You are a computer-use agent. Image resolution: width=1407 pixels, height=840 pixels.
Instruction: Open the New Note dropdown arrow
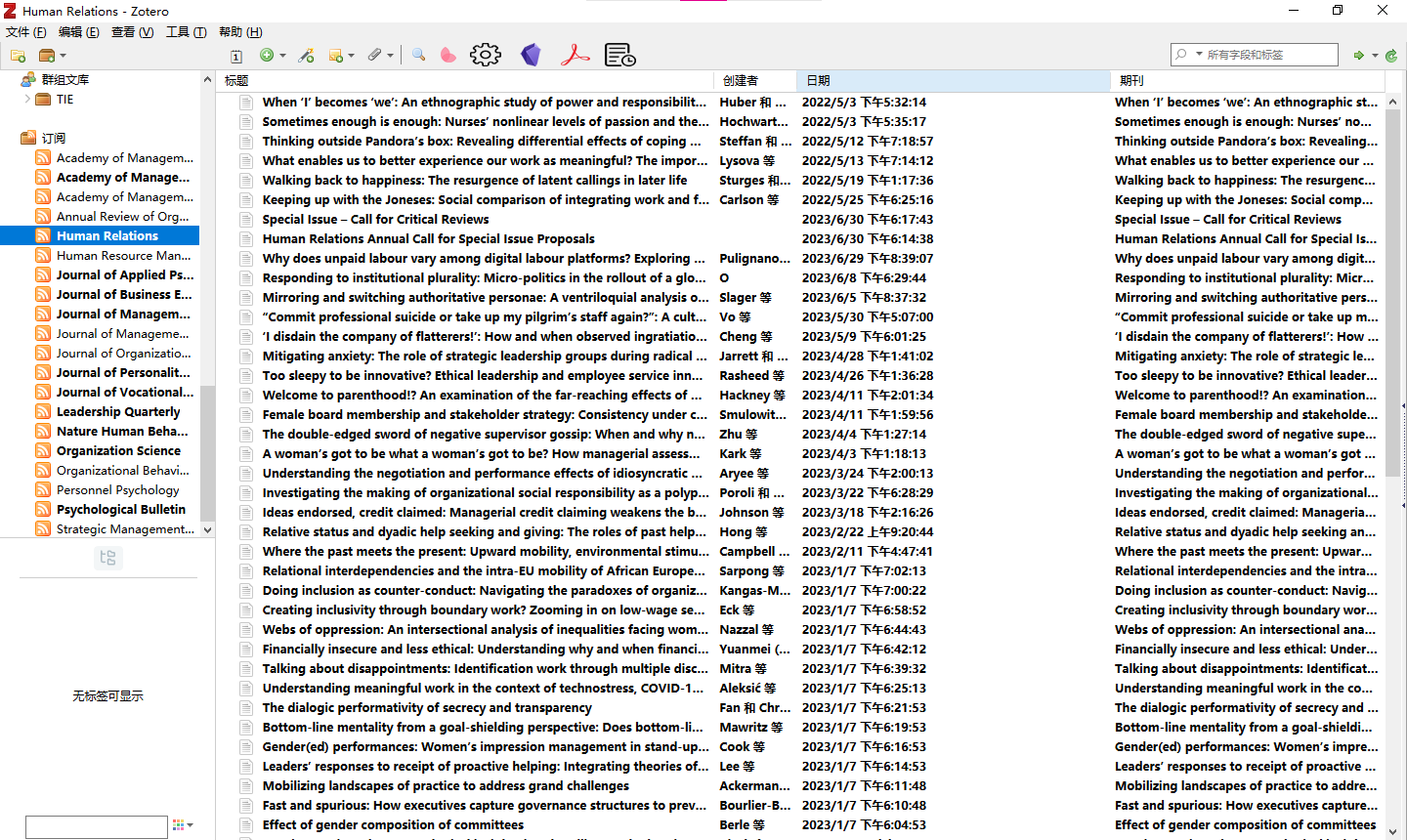click(x=351, y=56)
